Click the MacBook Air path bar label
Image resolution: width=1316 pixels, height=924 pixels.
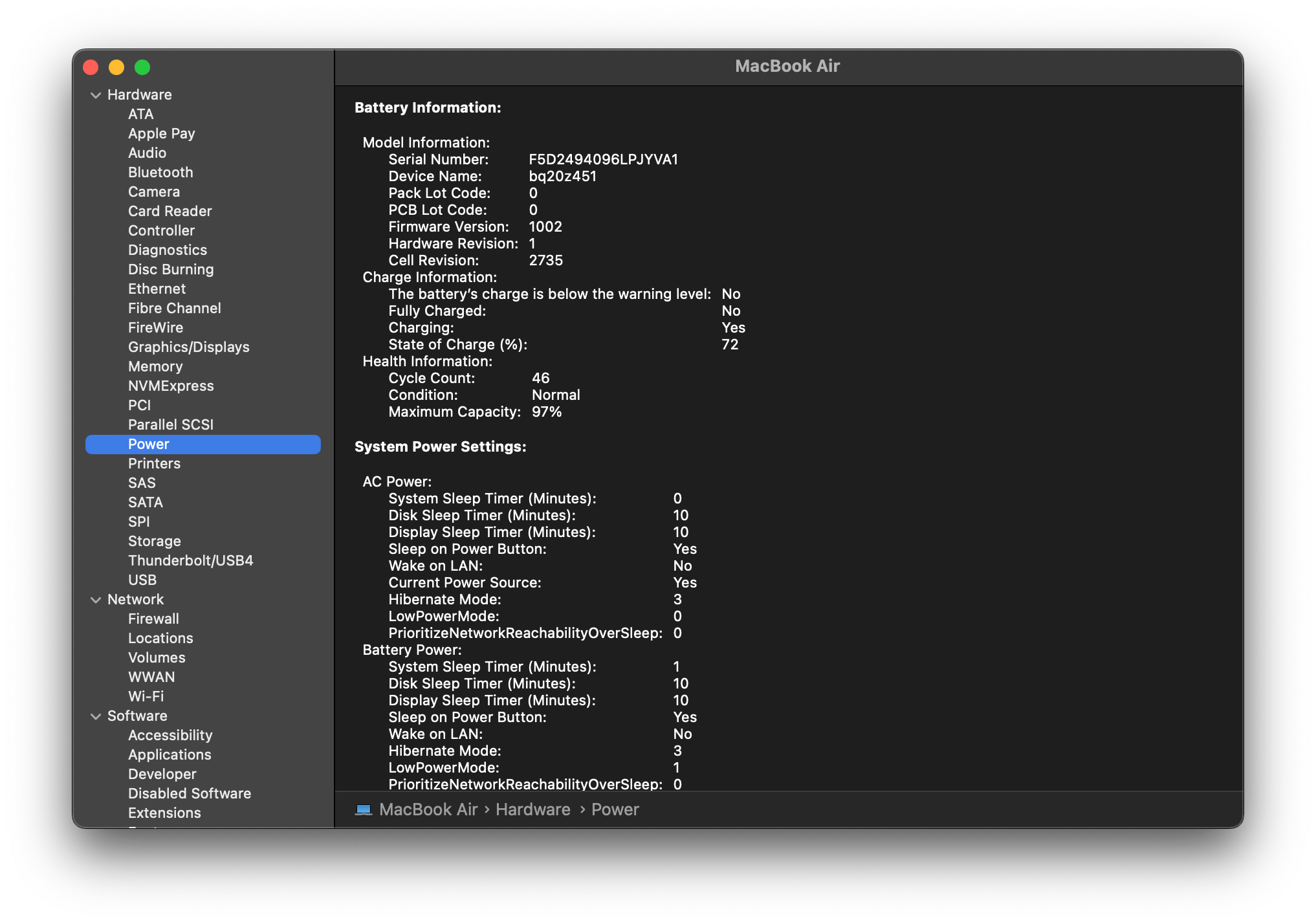(x=428, y=809)
